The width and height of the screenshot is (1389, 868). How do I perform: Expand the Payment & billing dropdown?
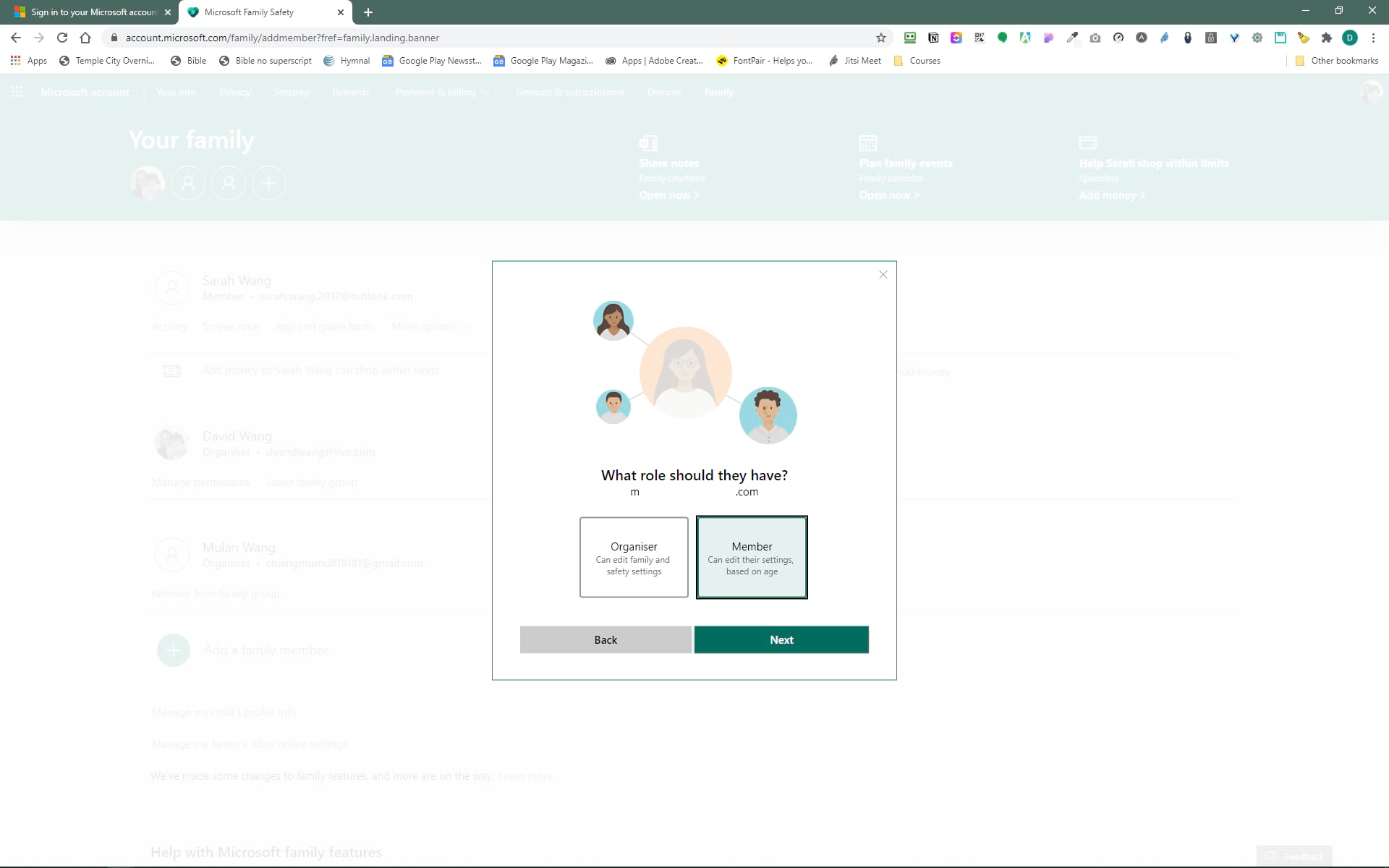pyautogui.click(x=442, y=92)
